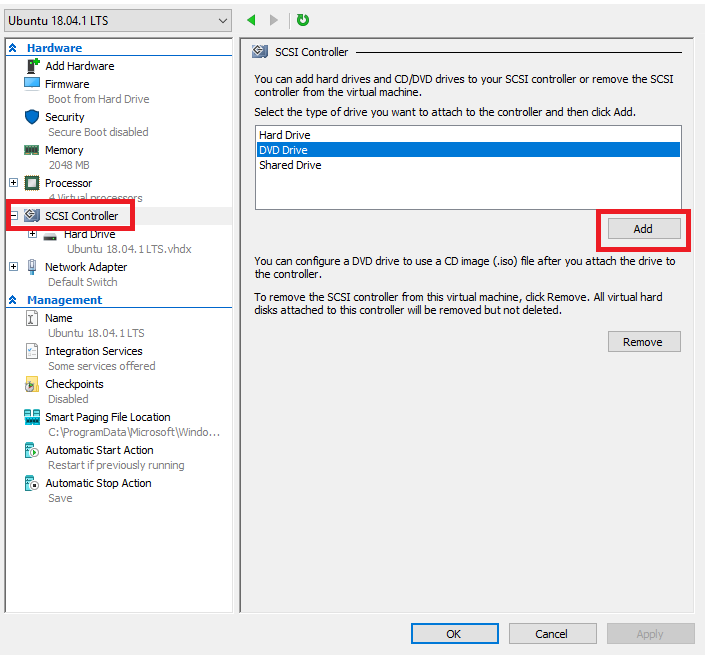Click the Boot from Hard Drive text

[x=98, y=99]
